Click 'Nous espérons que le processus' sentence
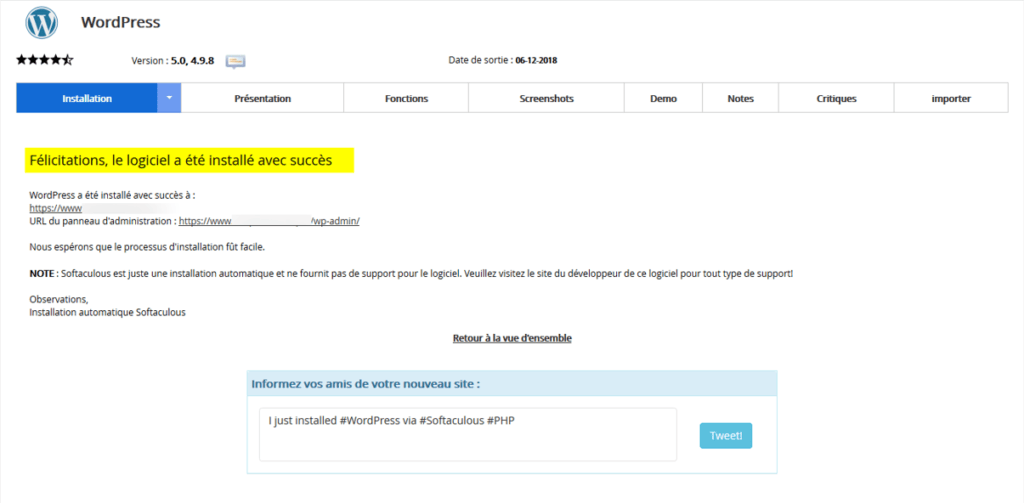 pos(148,247)
